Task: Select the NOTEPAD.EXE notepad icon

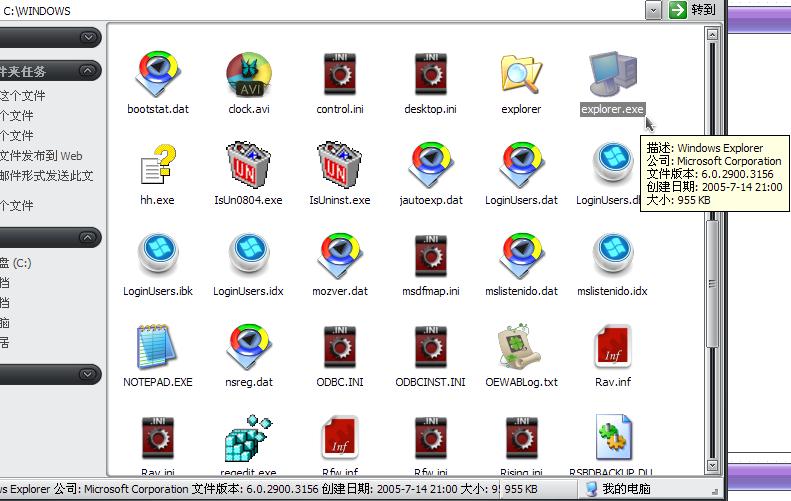Action: (x=157, y=346)
